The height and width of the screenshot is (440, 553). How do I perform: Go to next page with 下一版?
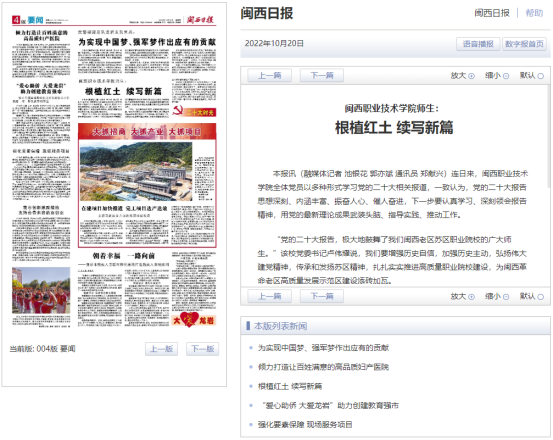(203, 349)
